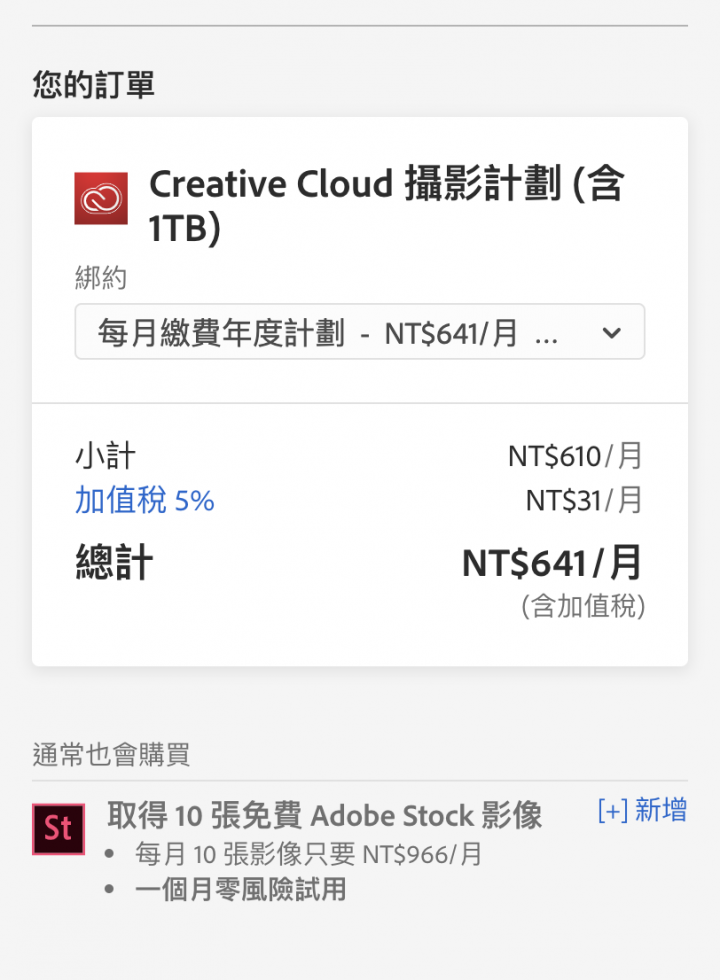Click the 綁約 label
The width and height of the screenshot is (720, 980).
click(101, 277)
